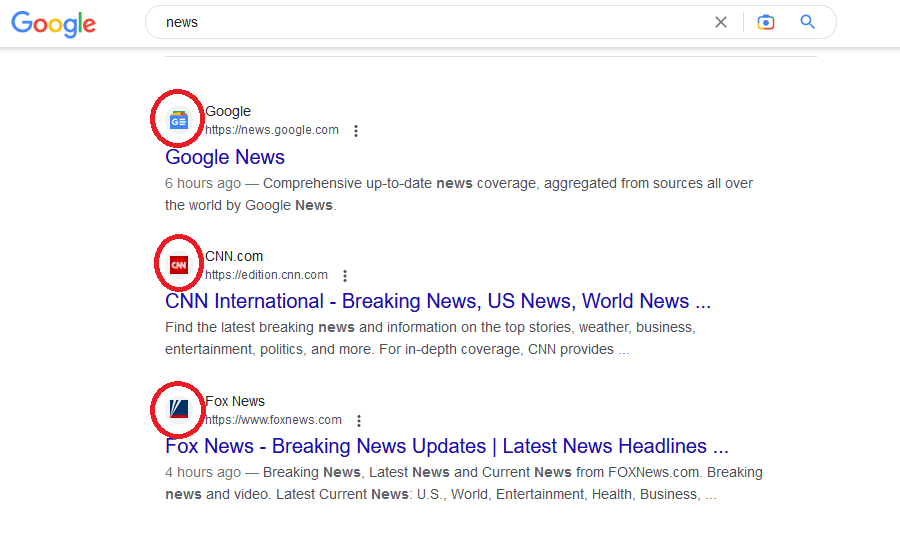Click the Google News favicon
Viewport: 900px width, 540px height.
(x=179, y=121)
